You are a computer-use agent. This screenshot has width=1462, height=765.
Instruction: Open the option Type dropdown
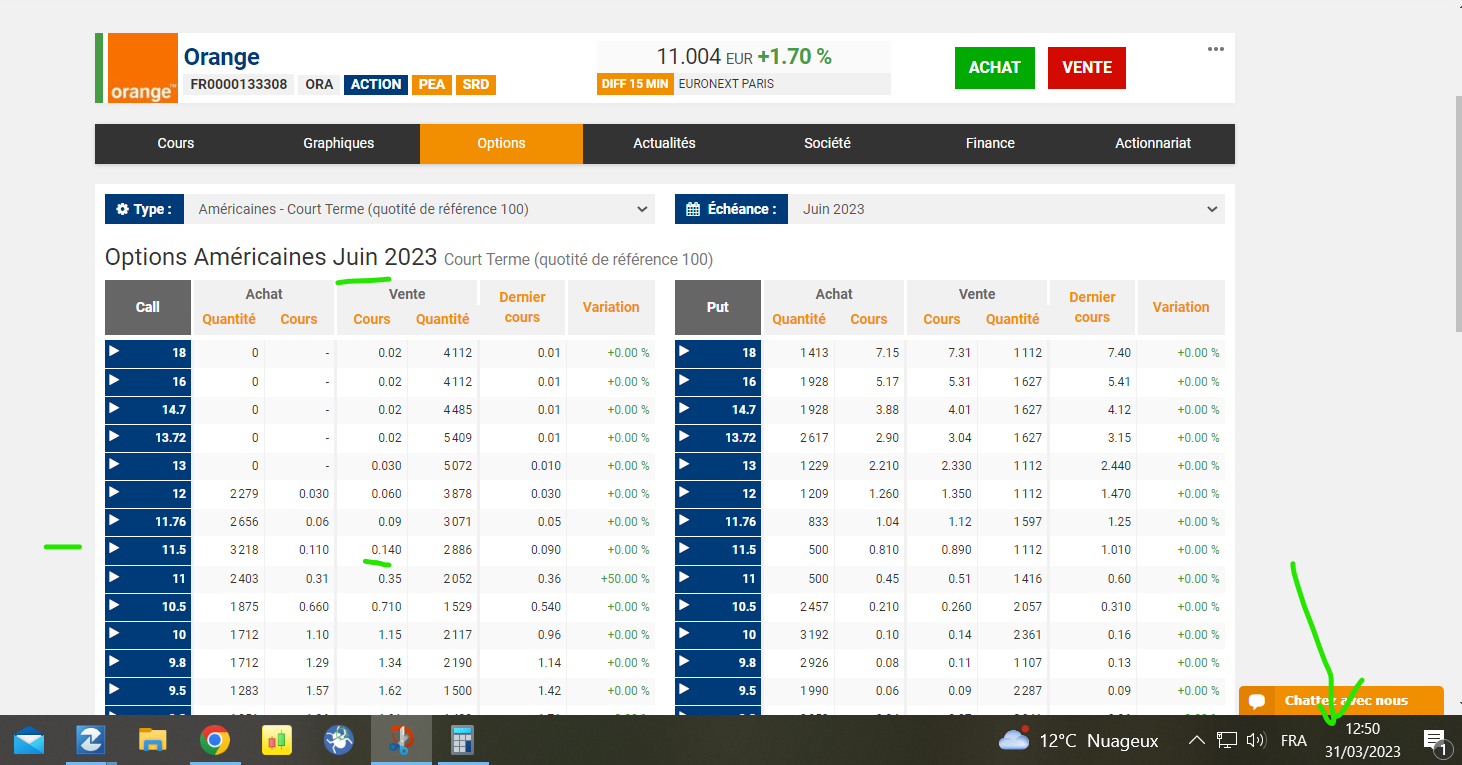[420, 209]
